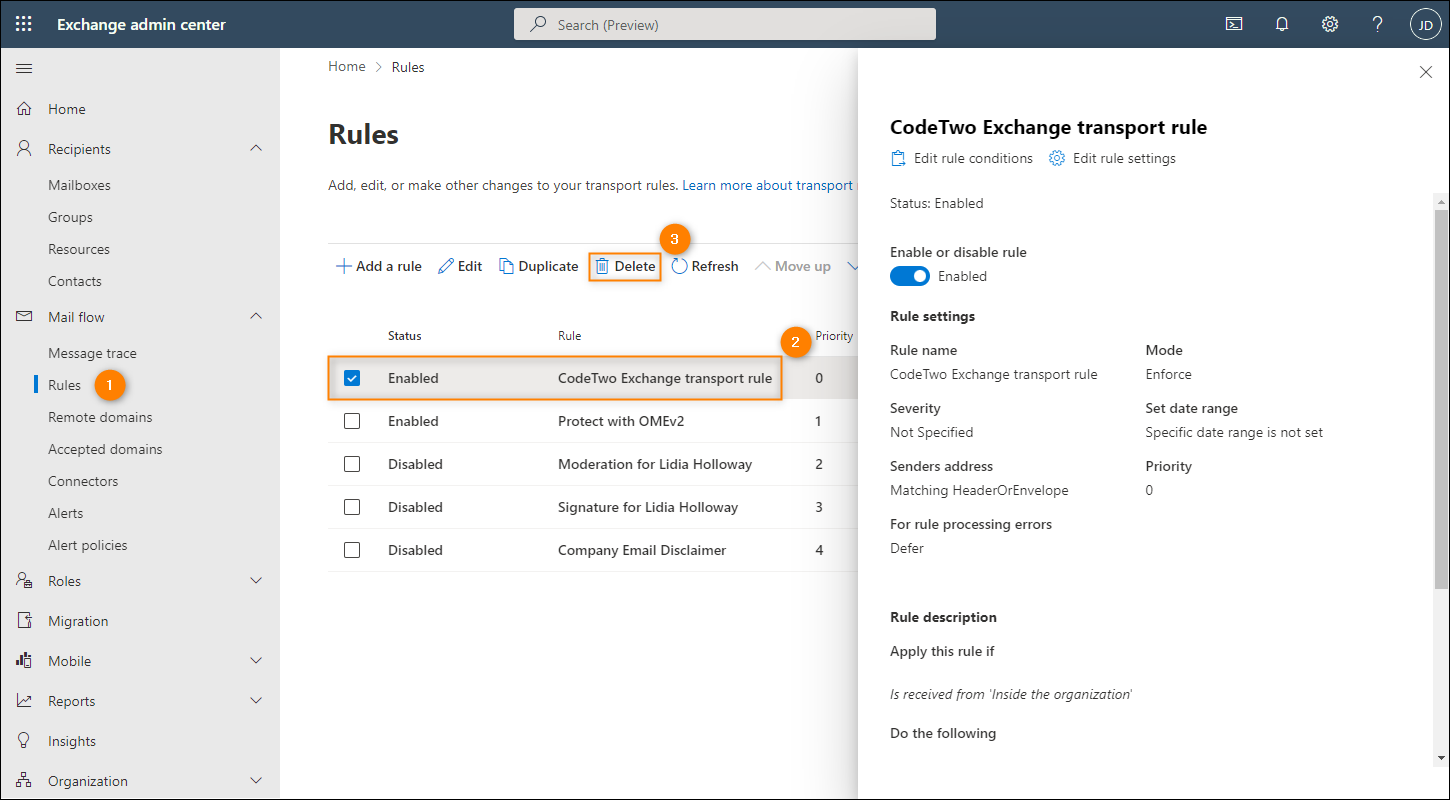Expand the Mobile section chevron
This screenshot has height=800, width=1450.
point(256,661)
